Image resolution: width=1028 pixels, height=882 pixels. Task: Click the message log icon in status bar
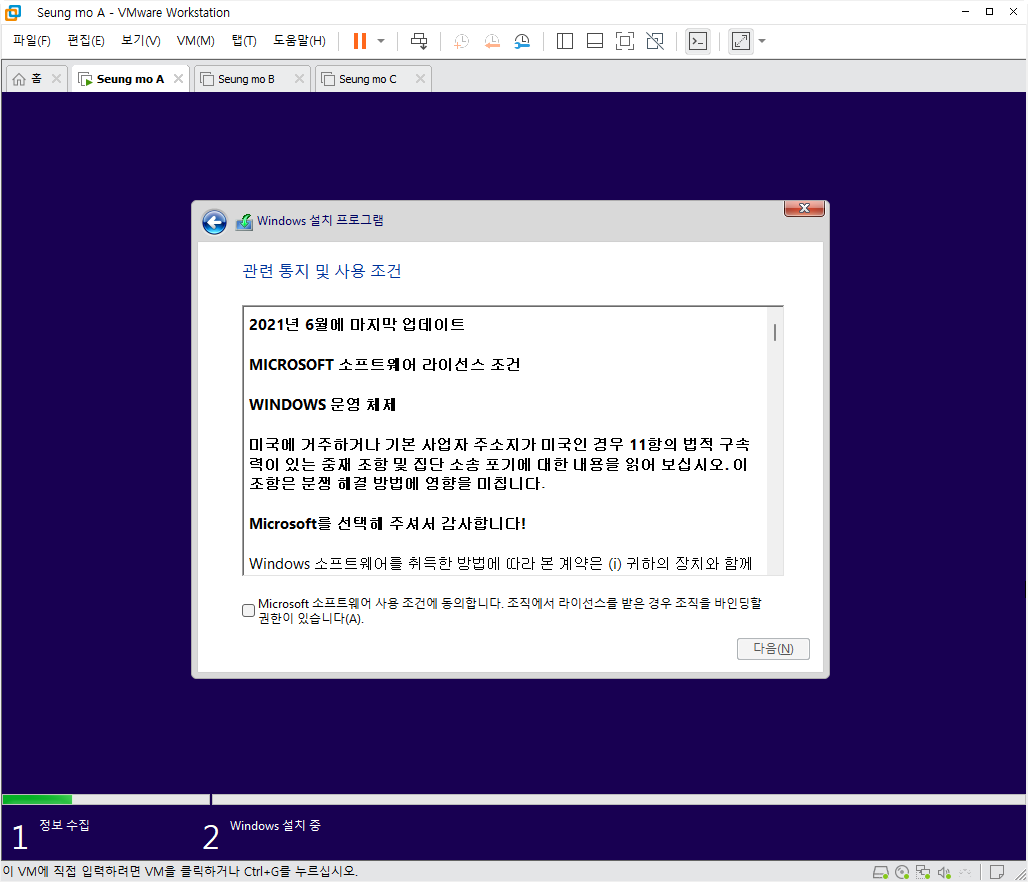(x=997, y=872)
